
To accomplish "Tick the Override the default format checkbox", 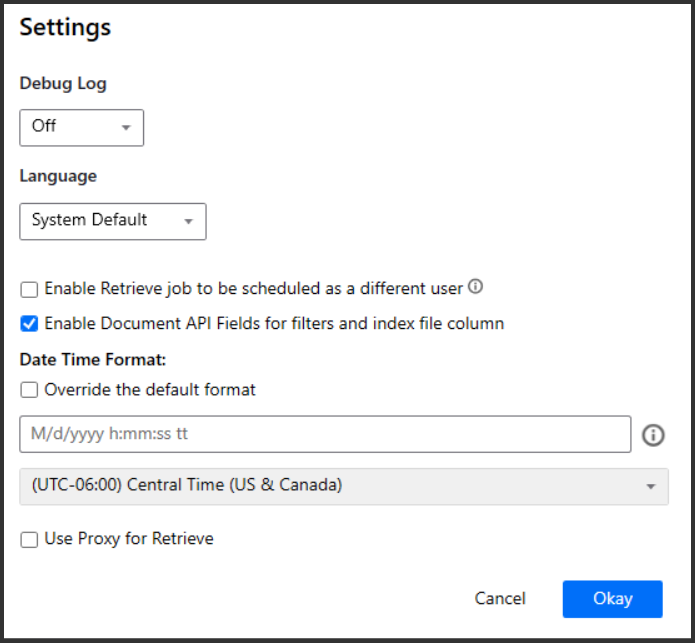I will [30, 390].
